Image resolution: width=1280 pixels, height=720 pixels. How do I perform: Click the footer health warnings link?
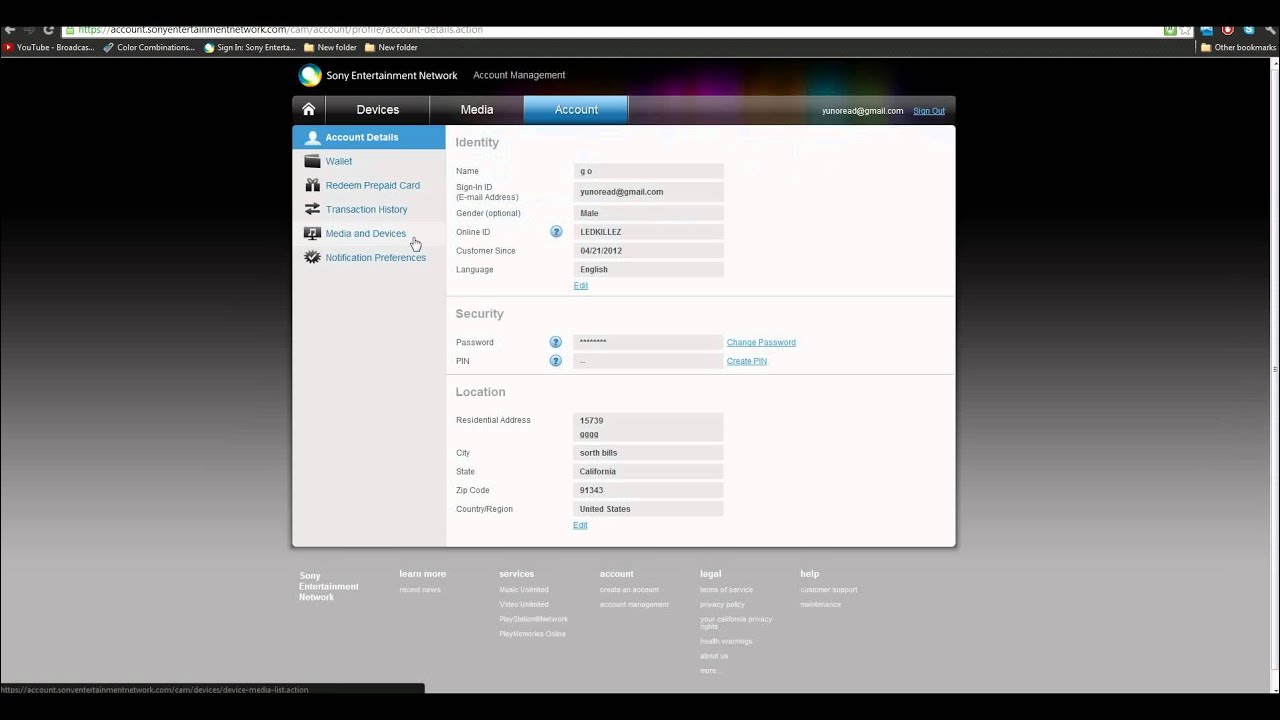point(726,641)
